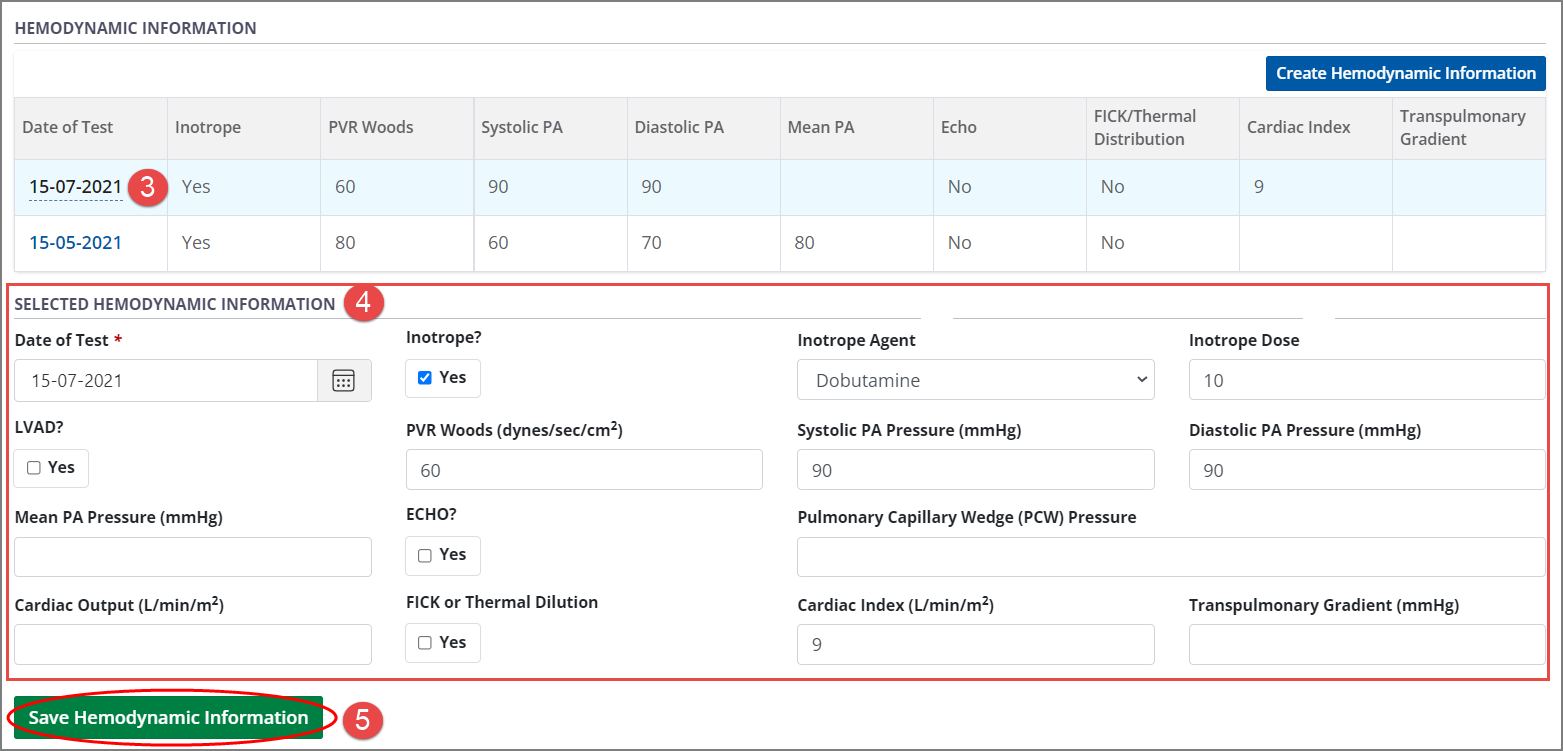Edit the Cardiac Index field

click(x=975, y=645)
